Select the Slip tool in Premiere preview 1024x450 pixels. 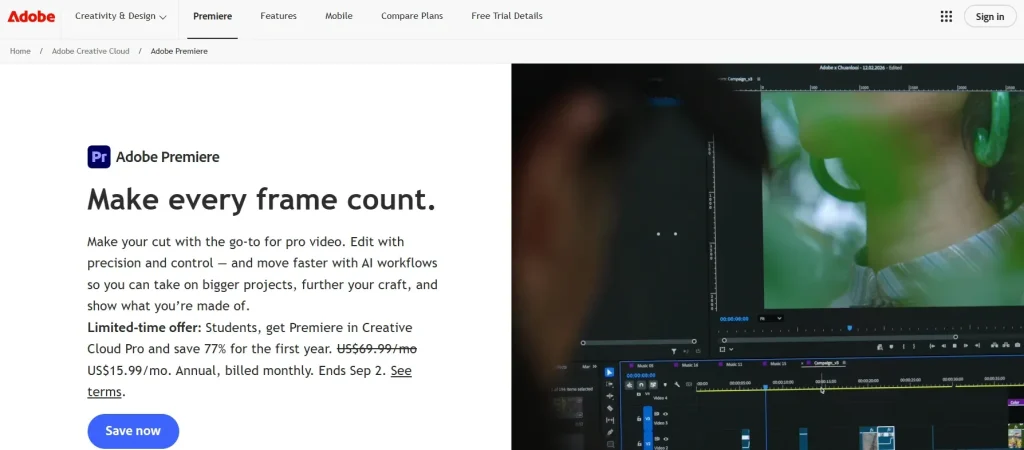click(x=610, y=420)
